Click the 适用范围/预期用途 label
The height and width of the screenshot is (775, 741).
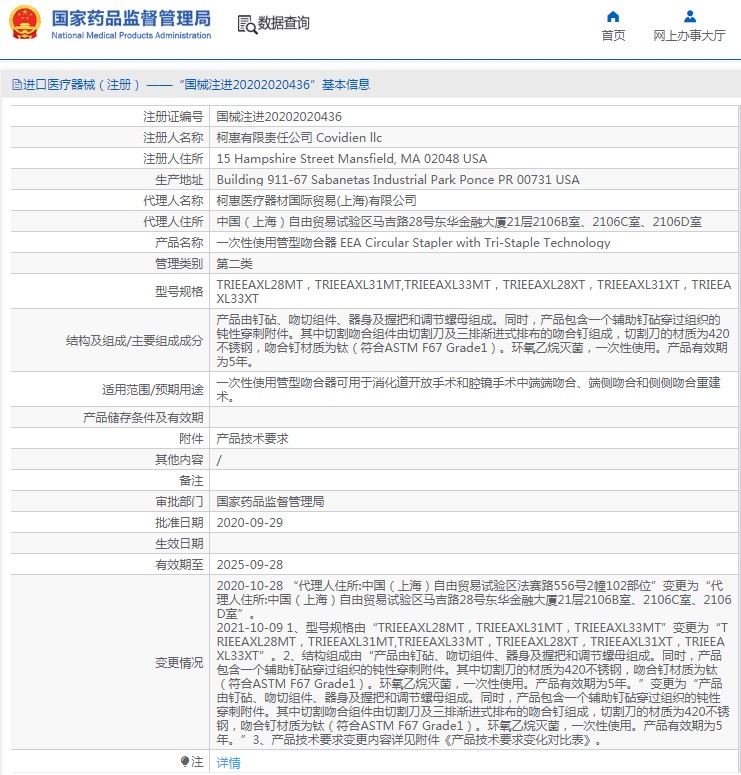point(153,389)
